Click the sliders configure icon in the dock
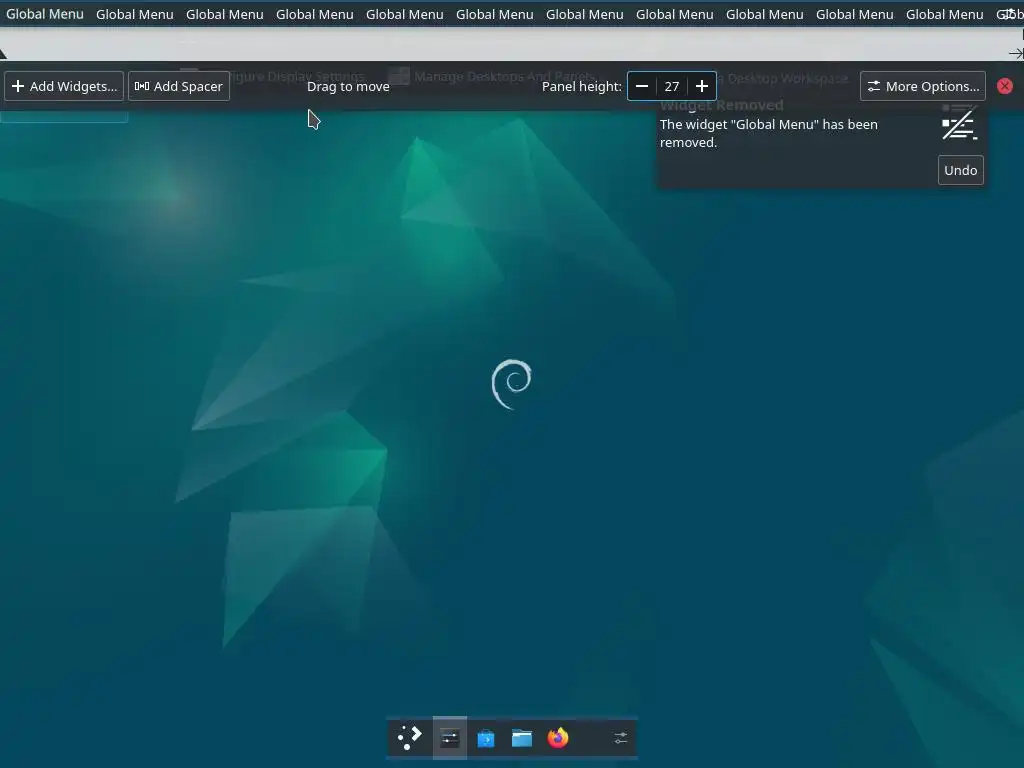Viewport: 1024px width, 768px height. [620, 738]
